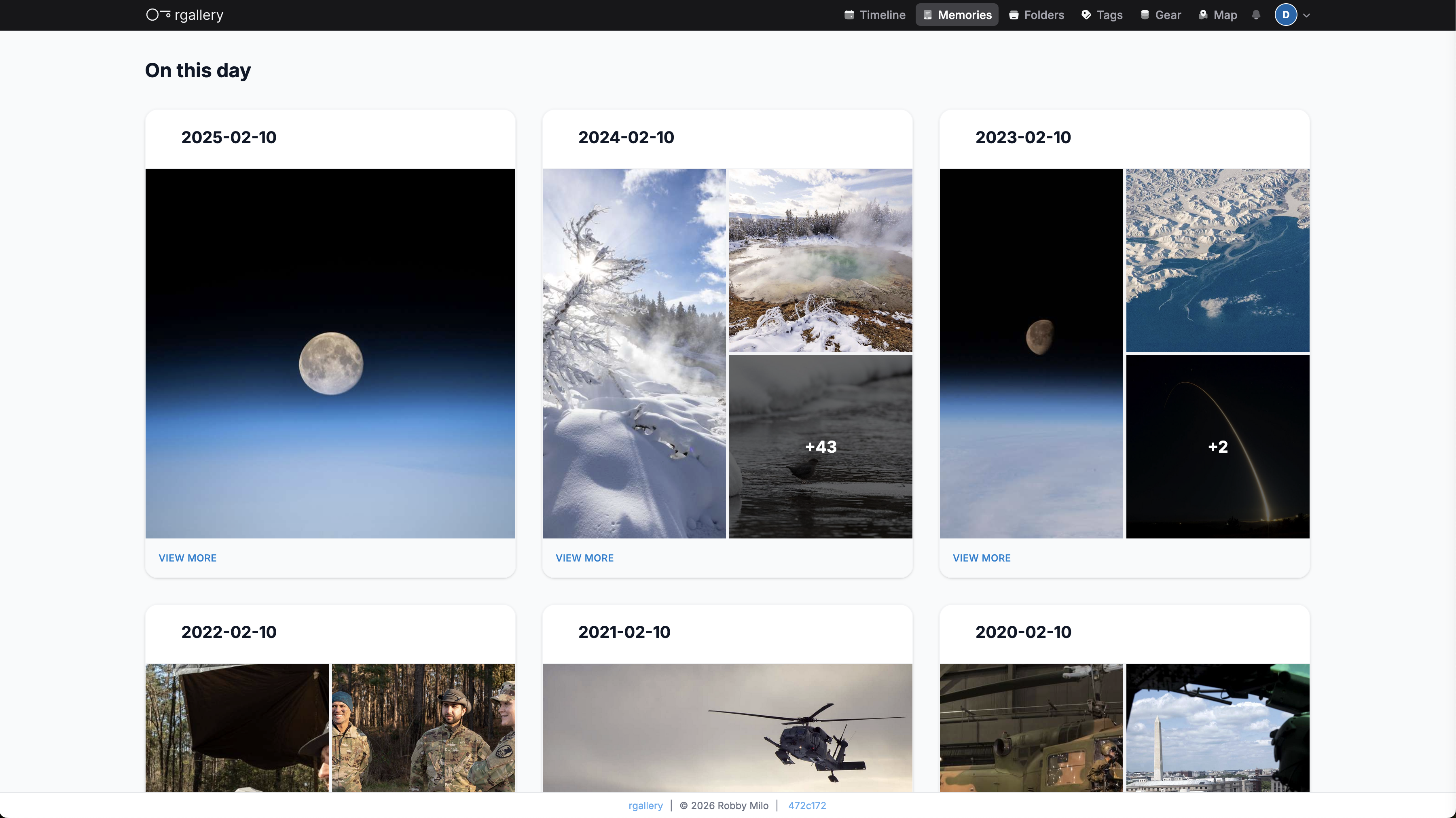This screenshot has height=818, width=1456.
Task: Open notifications bell icon
Action: 1256,15
